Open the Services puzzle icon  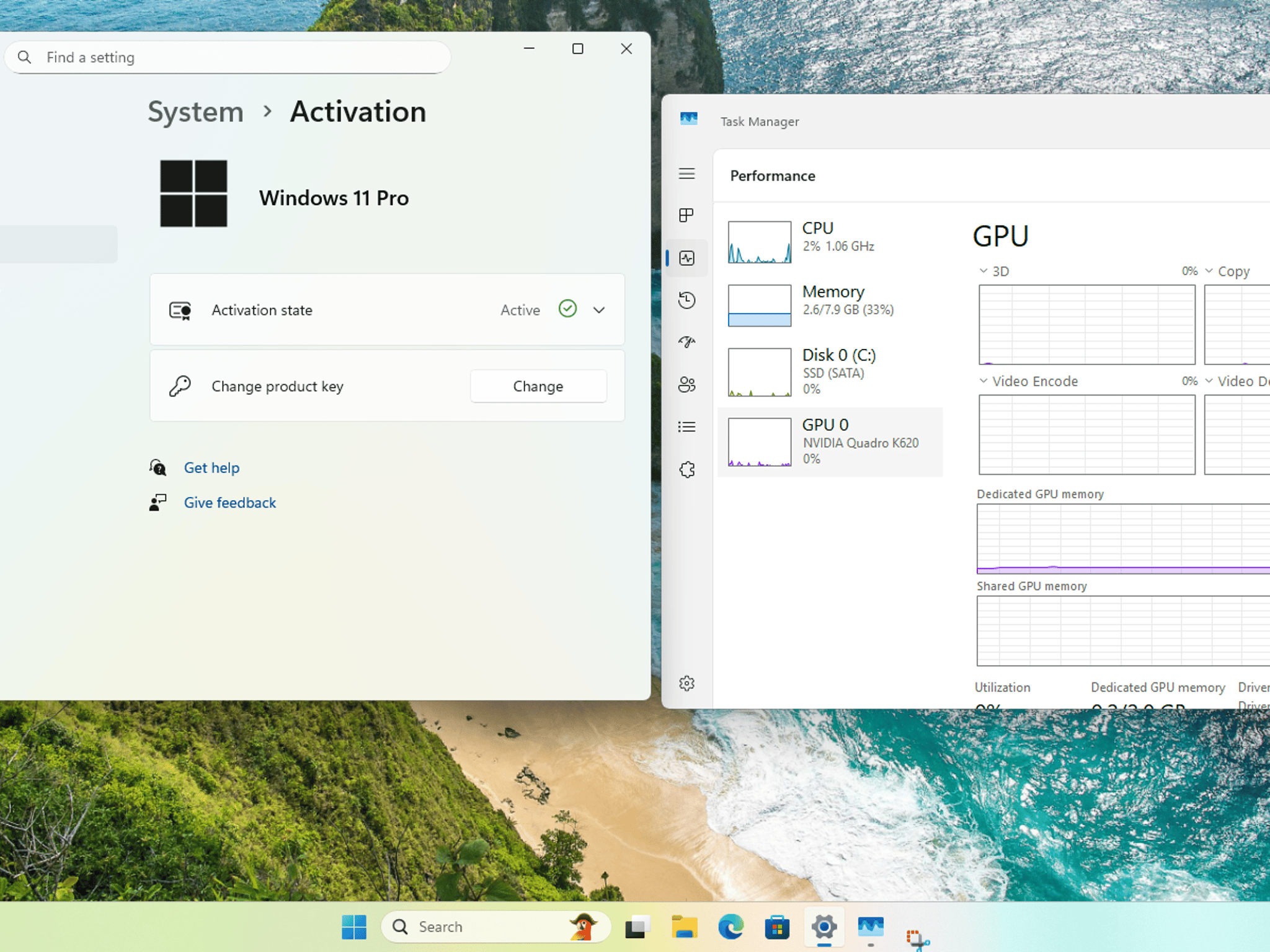tap(686, 469)
